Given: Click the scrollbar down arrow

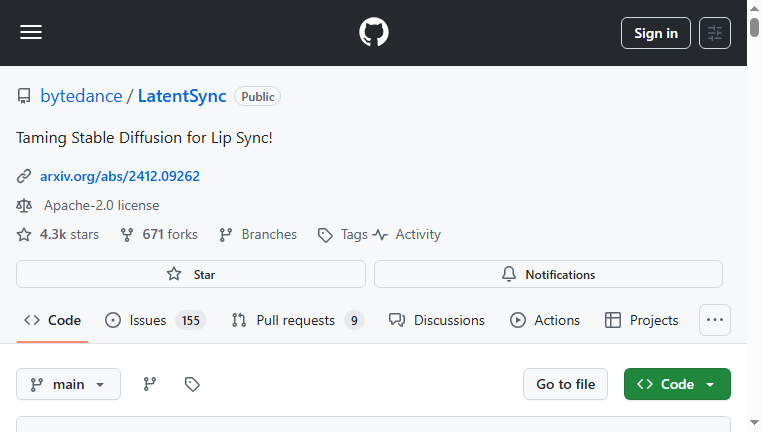Looking at the screenshot, I should coord(754,423).
